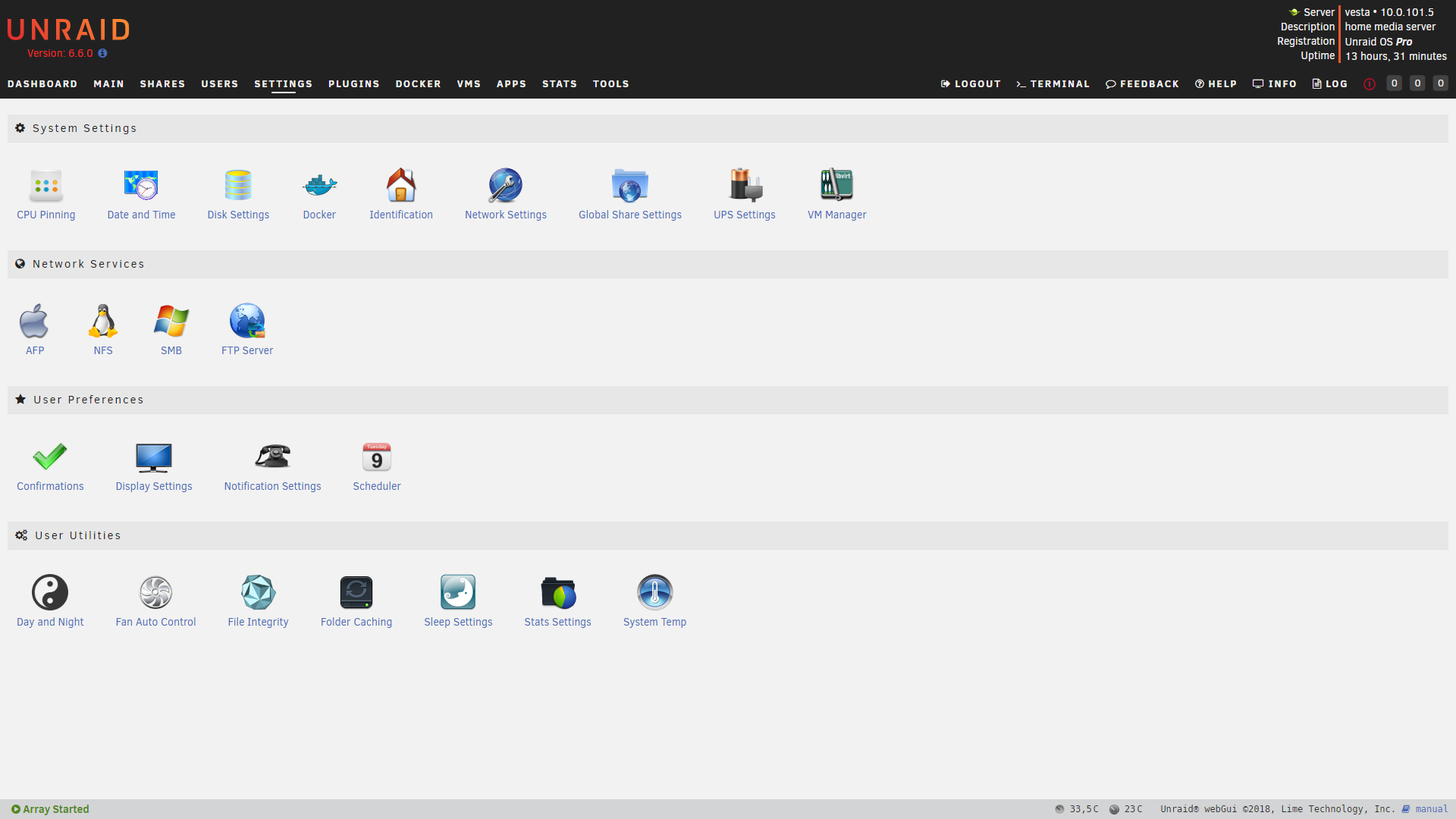The width and height of the screenshot is (1456, 819).
Task: Open the Fan Auto Control icon
Action: click(155, 593)
